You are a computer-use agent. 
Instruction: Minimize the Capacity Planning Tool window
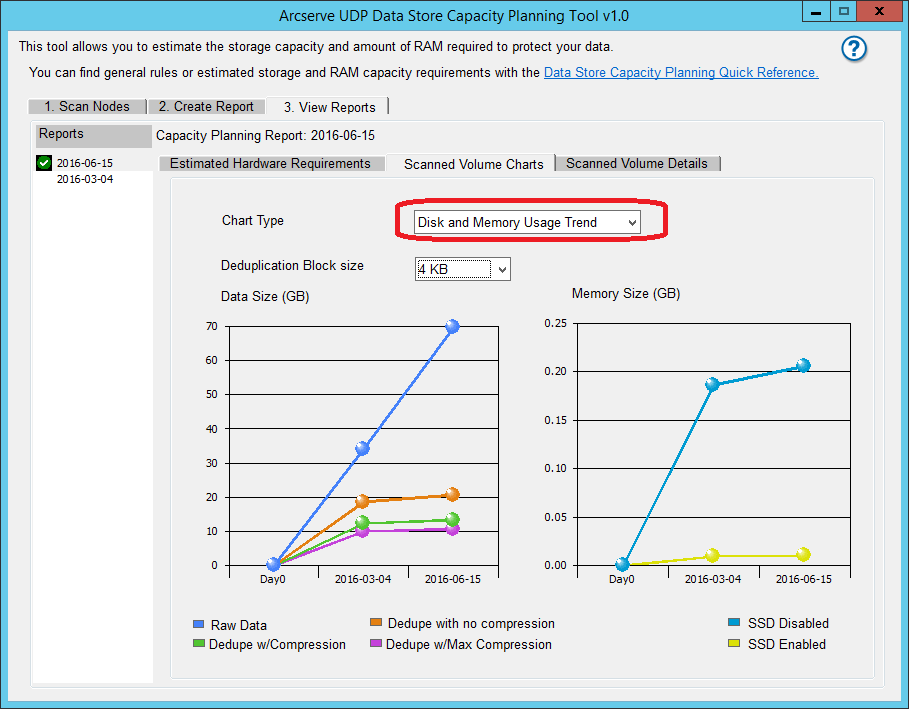coord(816,12)
